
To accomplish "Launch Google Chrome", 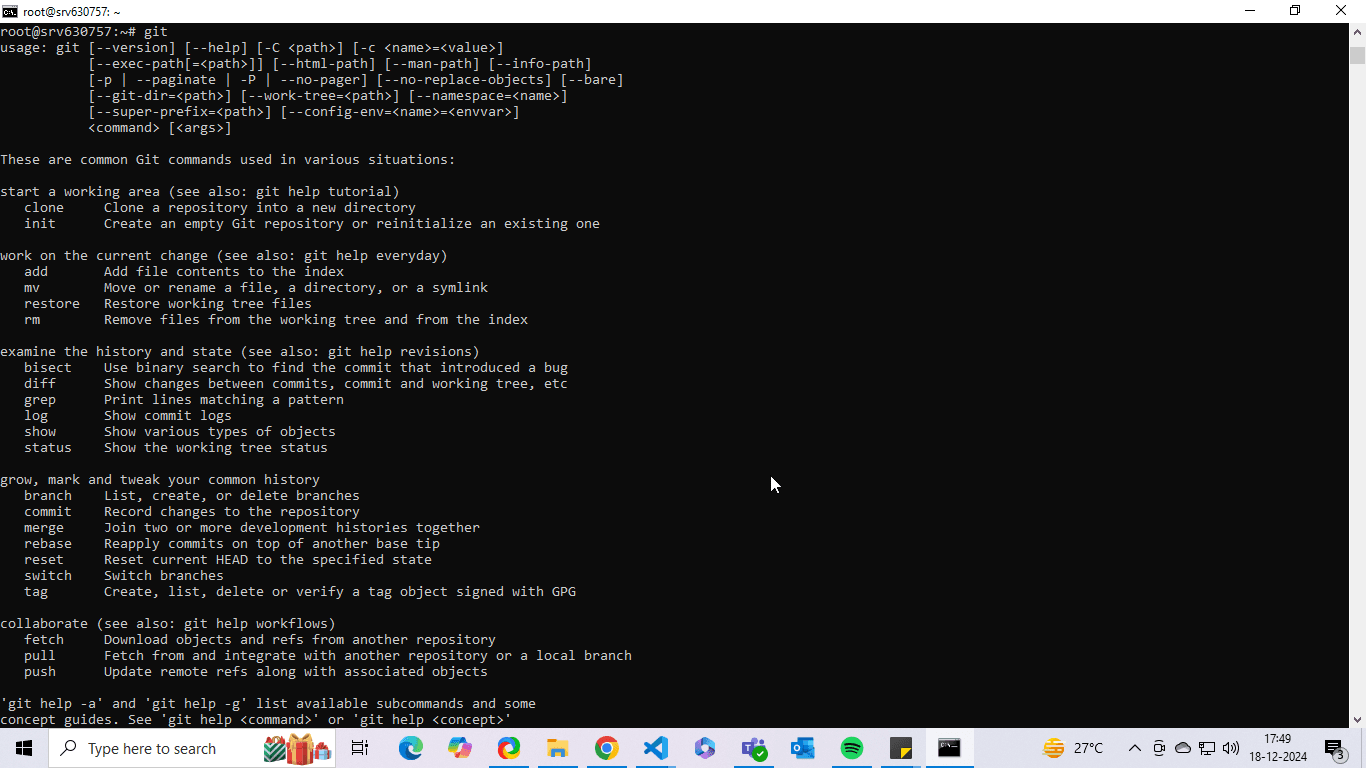I will [x=605, y=748].
